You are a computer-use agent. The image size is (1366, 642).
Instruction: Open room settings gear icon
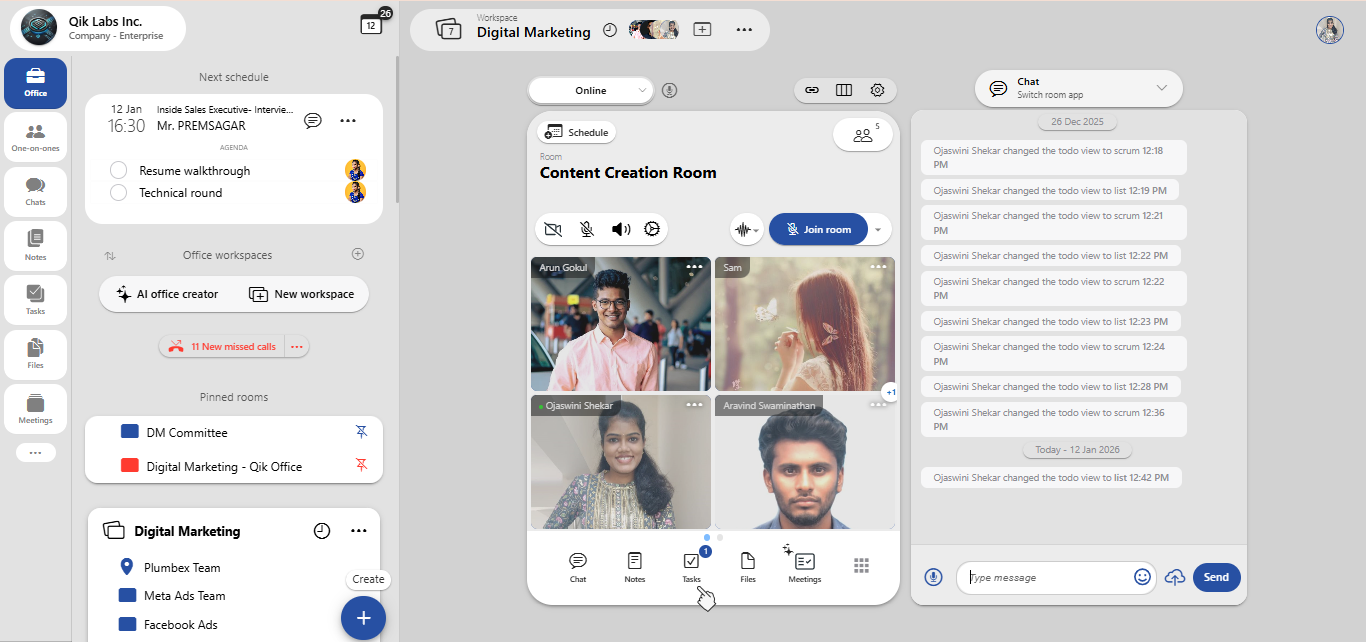pos(877,90)
